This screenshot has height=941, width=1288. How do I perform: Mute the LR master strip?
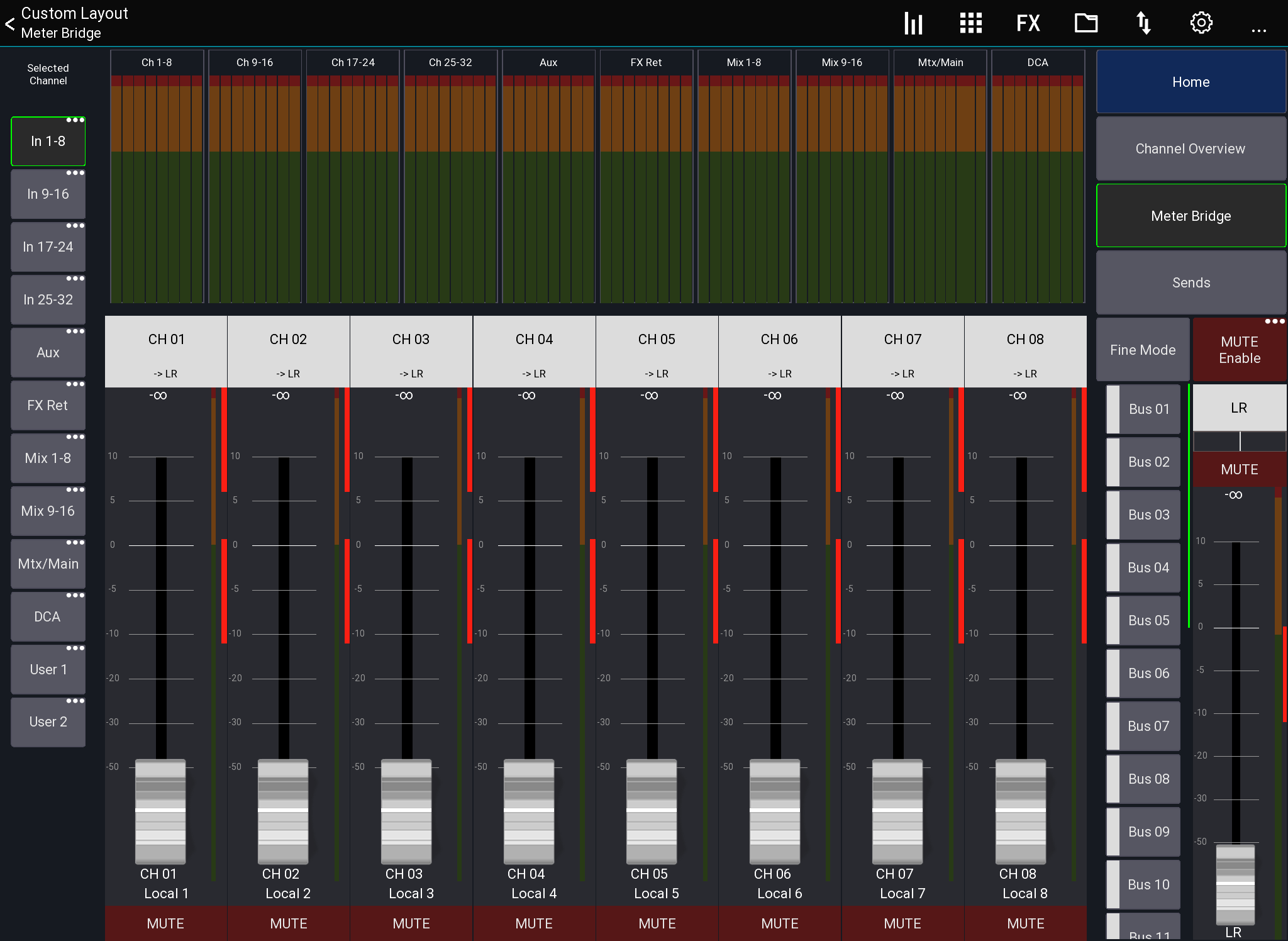coord(1238,469)
